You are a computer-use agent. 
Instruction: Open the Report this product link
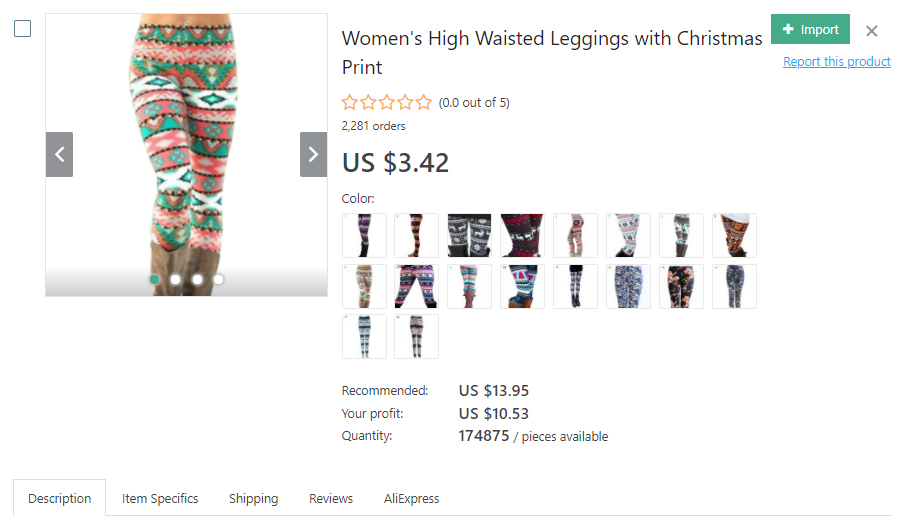[x=836, y=62]
